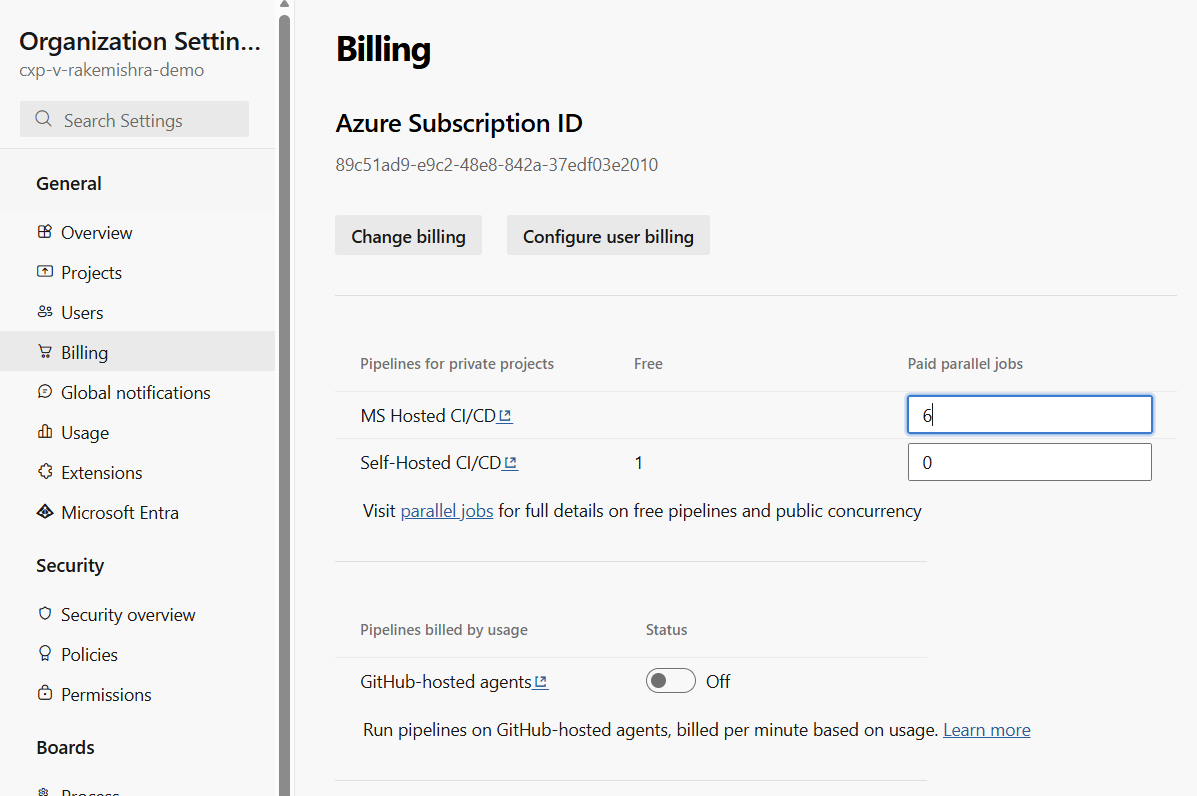The width and height of the screenshot is (1197, 796).
Task: Click the GitHub-hosted agents link text
Action: (446, 682)
